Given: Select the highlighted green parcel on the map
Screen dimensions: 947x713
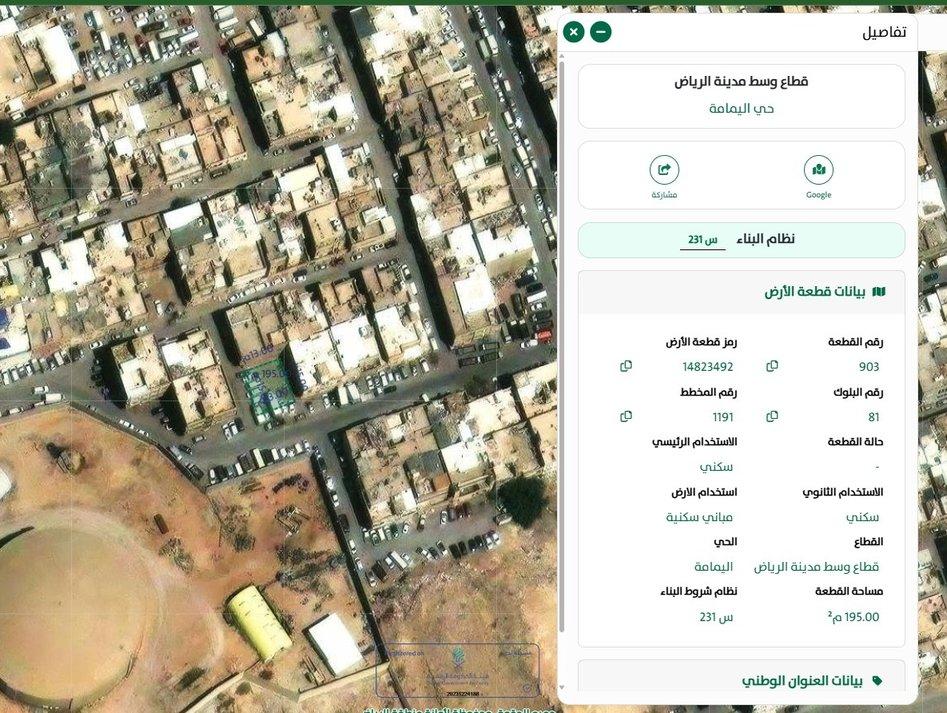Looking at the screenshot, I should click(x=265, y=390).
